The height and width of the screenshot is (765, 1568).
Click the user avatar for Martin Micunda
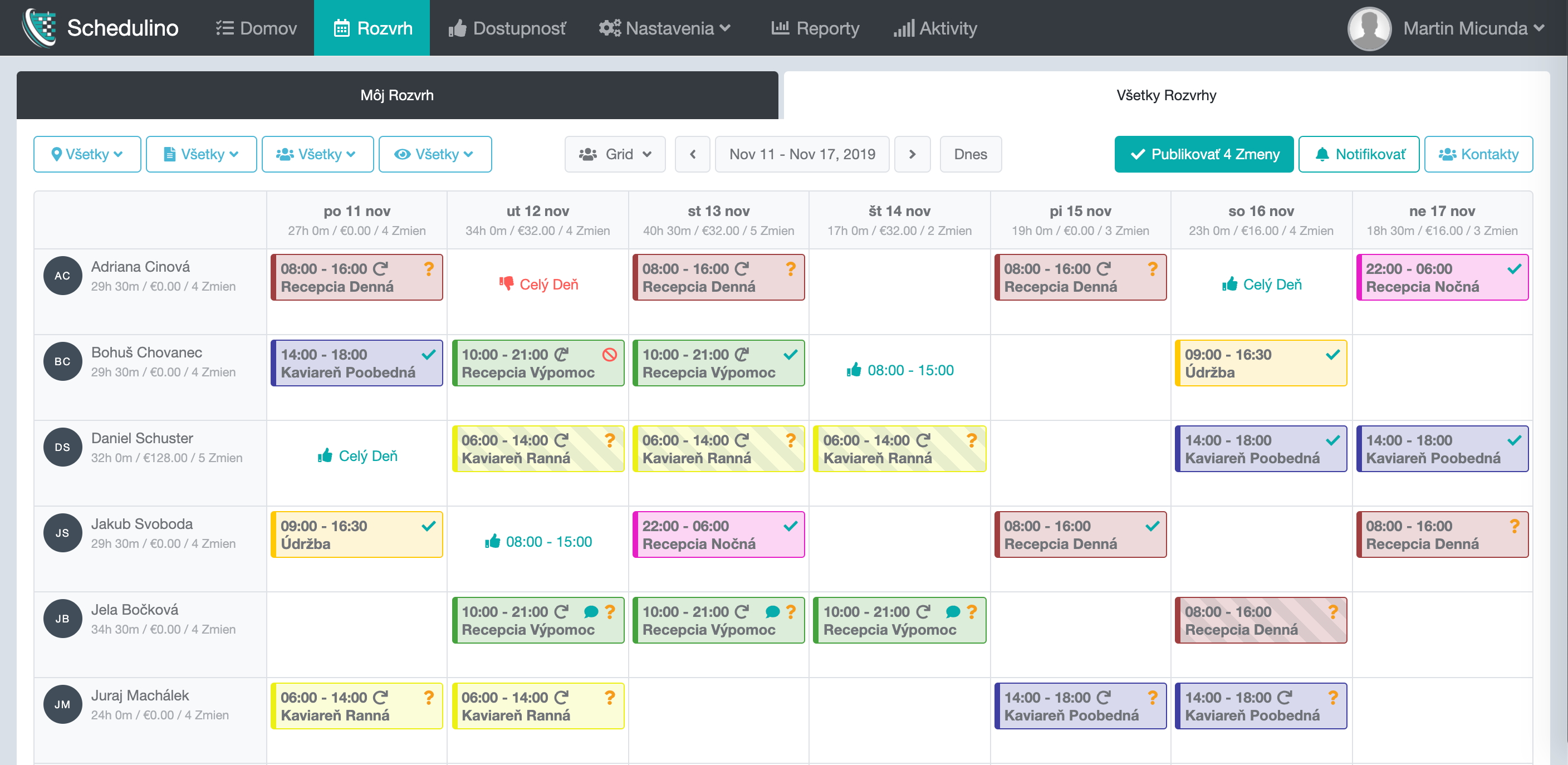tap(1369, 28)
